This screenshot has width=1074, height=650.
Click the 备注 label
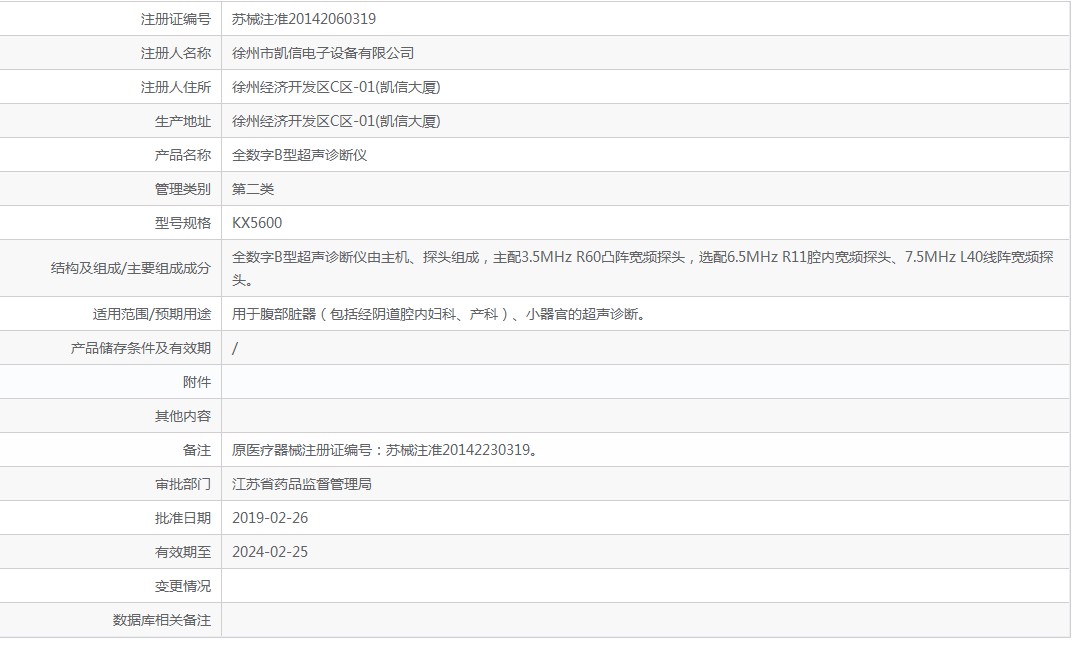pos(197,451)
